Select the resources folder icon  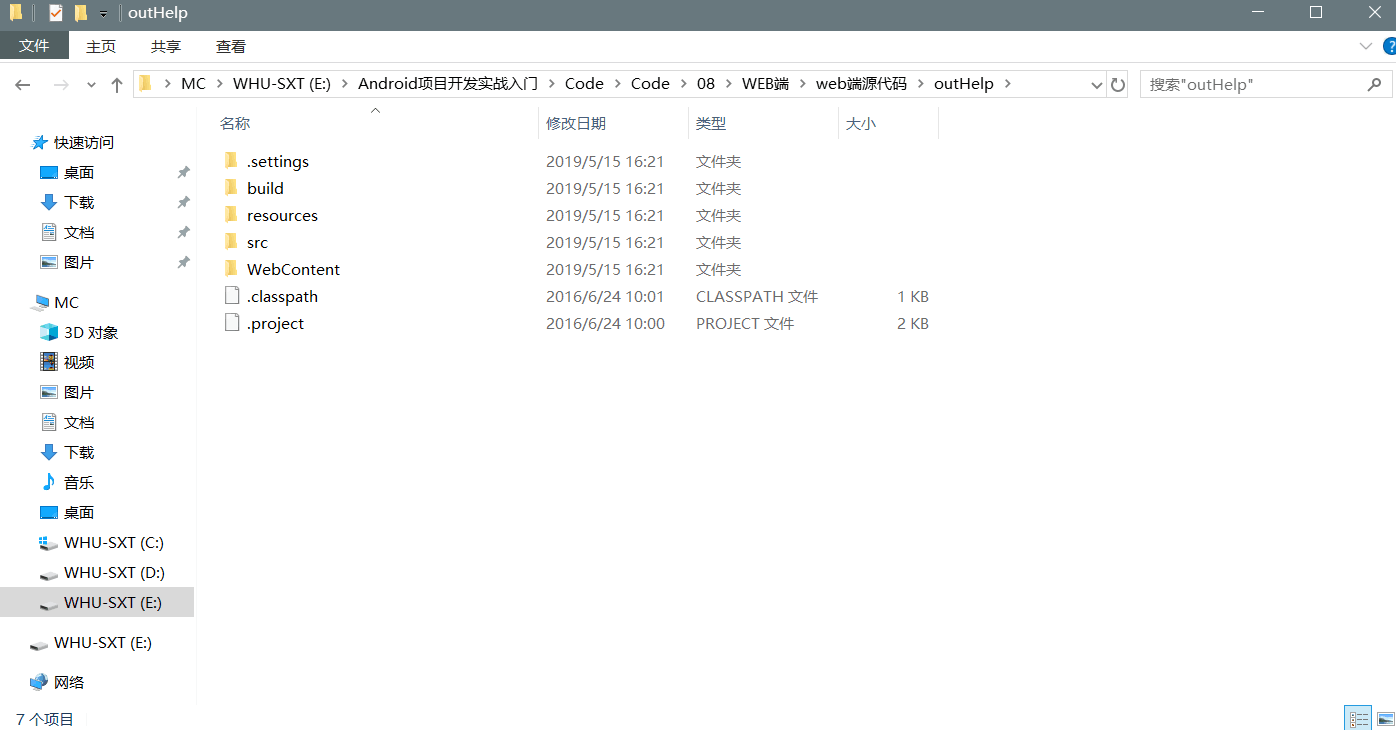coord(231,215)
